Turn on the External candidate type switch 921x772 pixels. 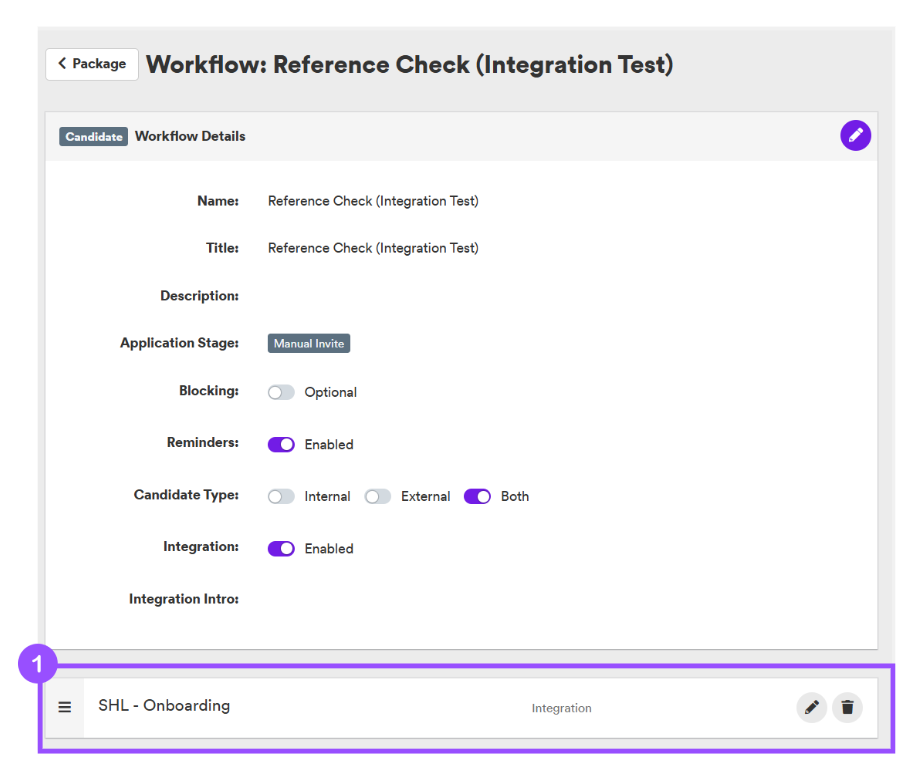[x=378, y=496]
